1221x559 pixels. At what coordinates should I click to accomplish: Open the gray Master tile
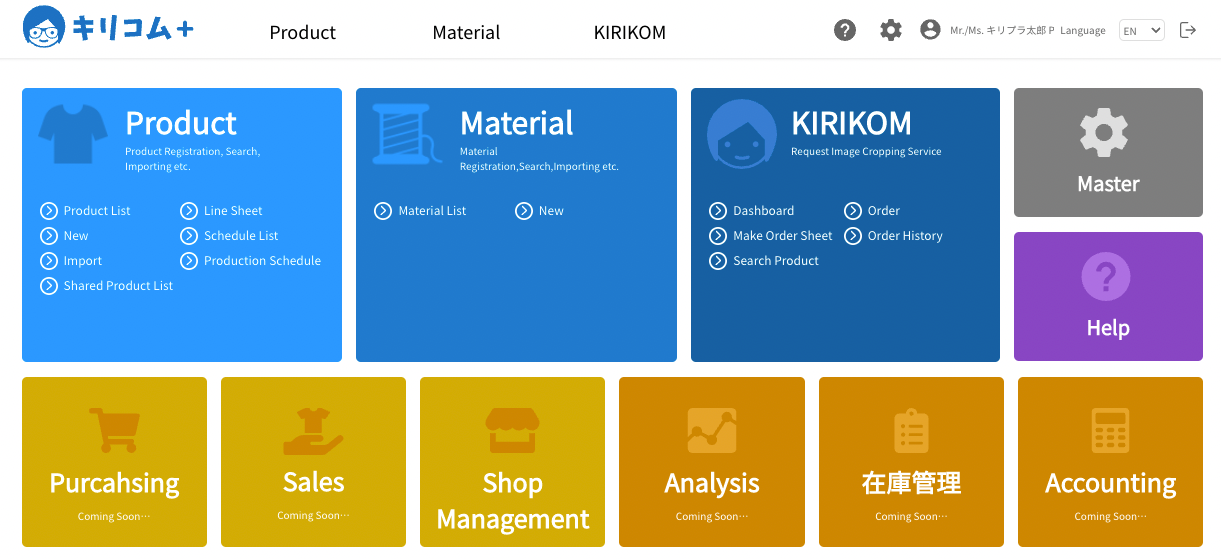pyautogui.click(x=1108, y=152)
